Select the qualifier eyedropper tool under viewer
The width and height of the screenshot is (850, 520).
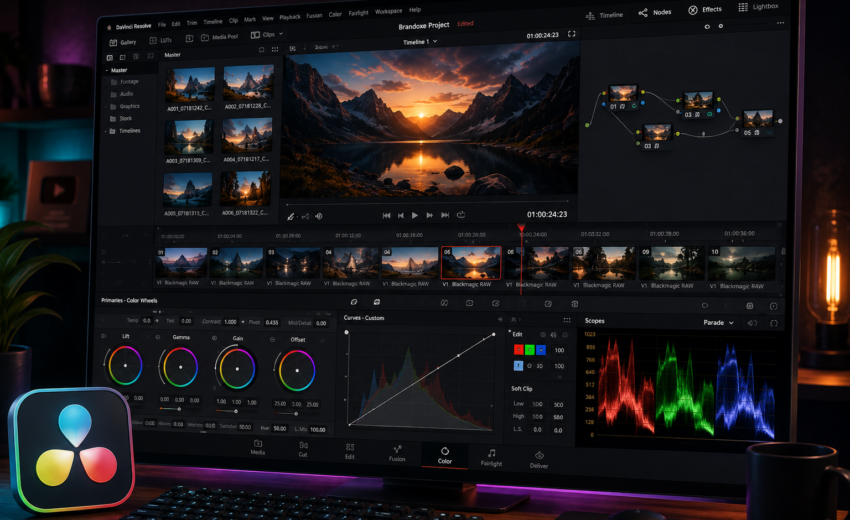point(291,216)
